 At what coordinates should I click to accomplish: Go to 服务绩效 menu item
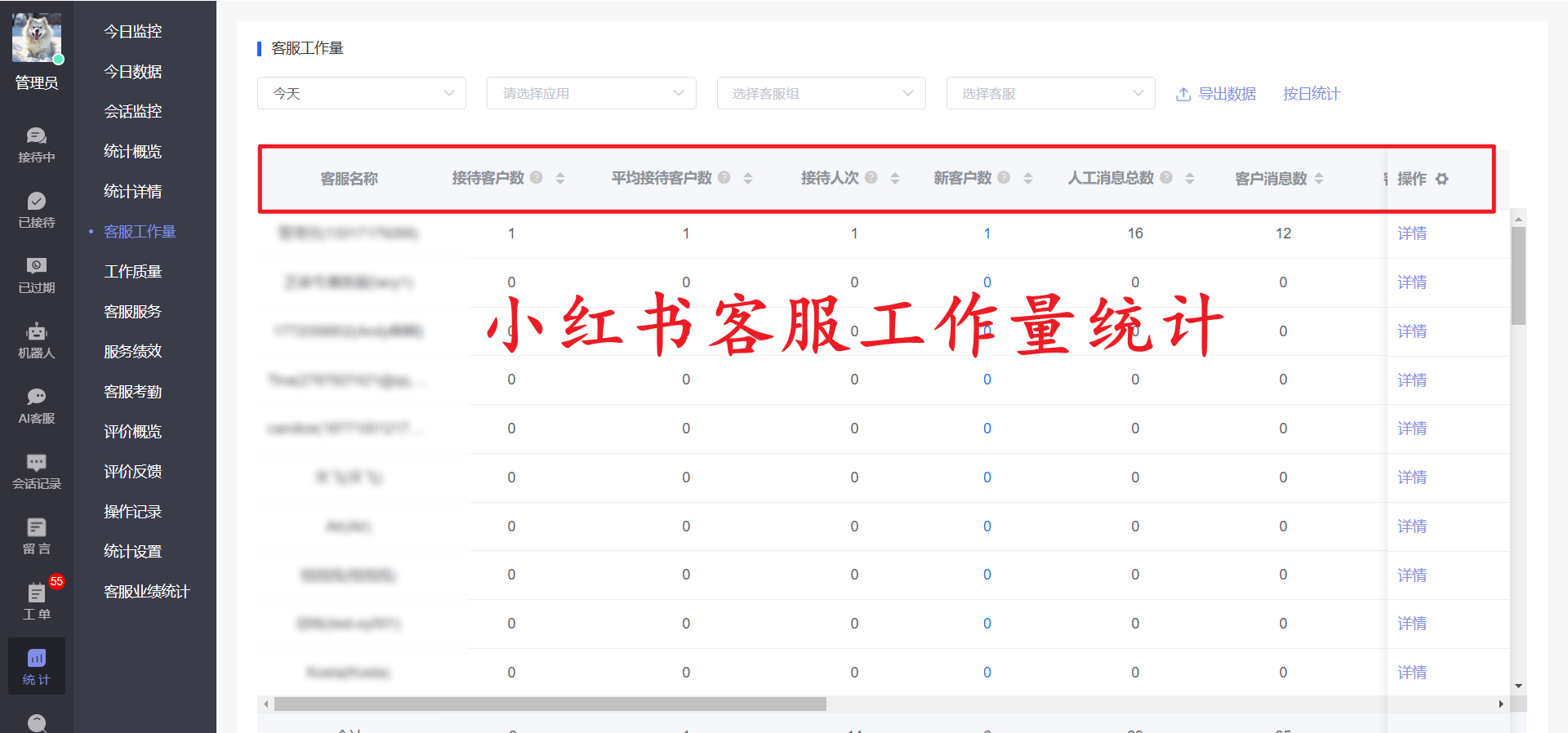(x=133, y=352)
